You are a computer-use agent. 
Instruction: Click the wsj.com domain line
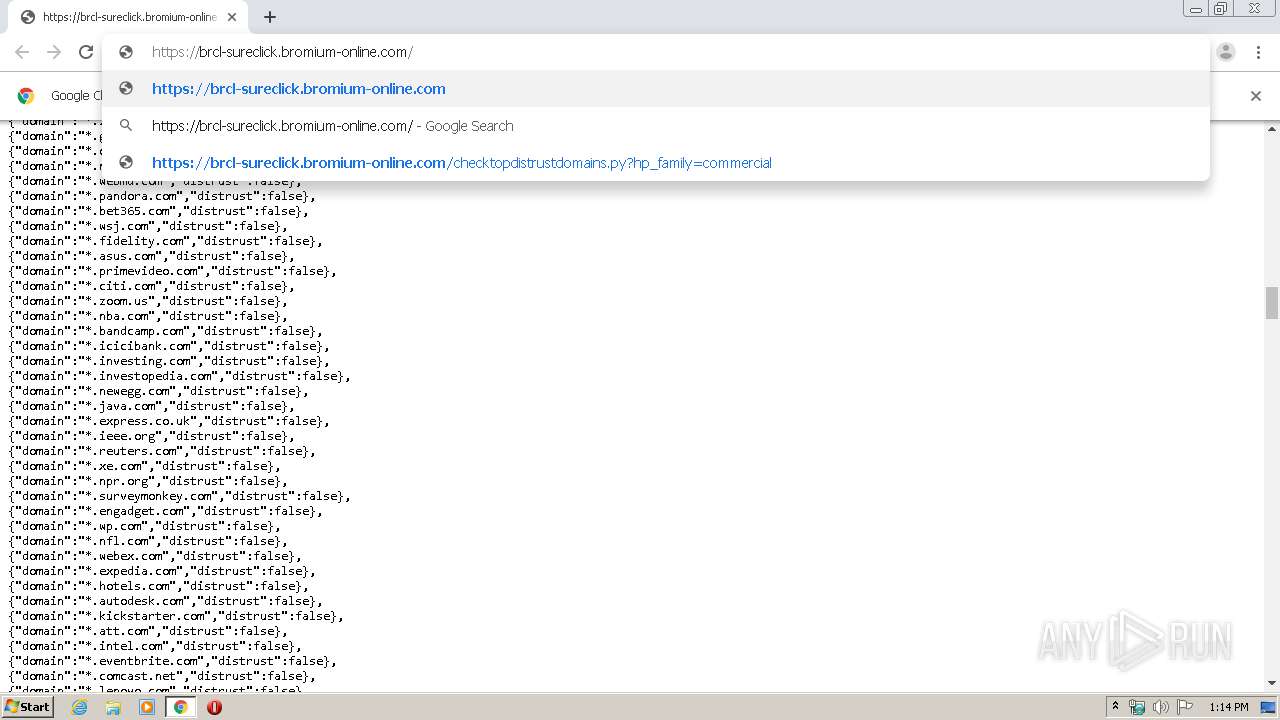tap(147, 226)
